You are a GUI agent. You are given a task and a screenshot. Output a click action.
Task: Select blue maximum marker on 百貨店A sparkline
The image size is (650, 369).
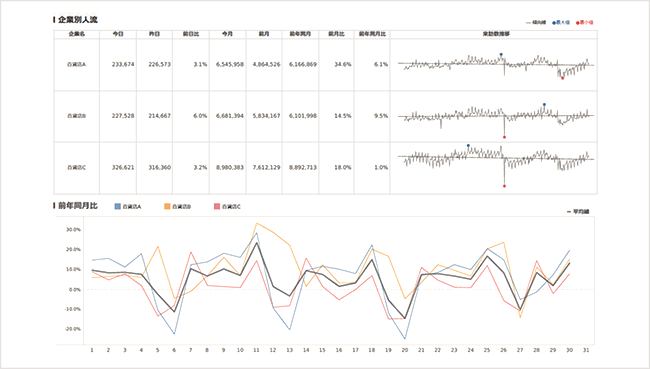click(x=501, y=54)
